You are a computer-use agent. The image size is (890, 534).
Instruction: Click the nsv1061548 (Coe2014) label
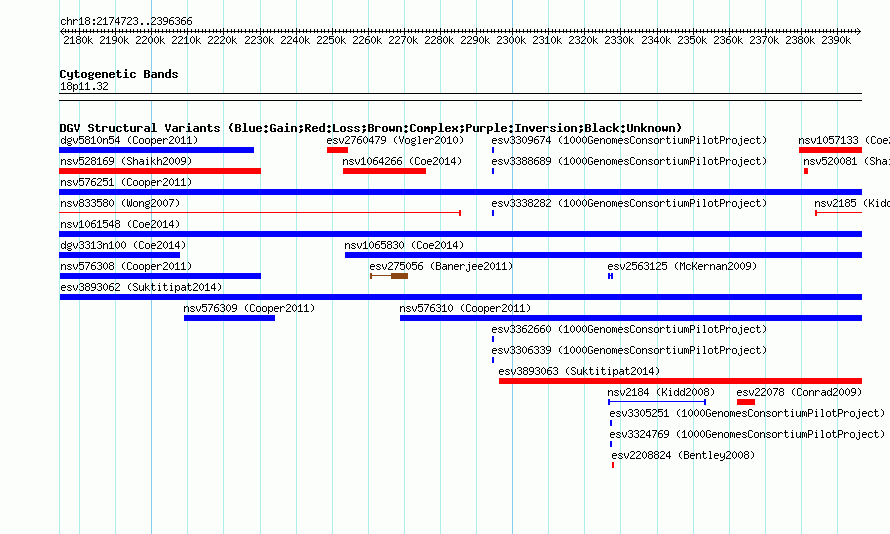pos(120,224)
